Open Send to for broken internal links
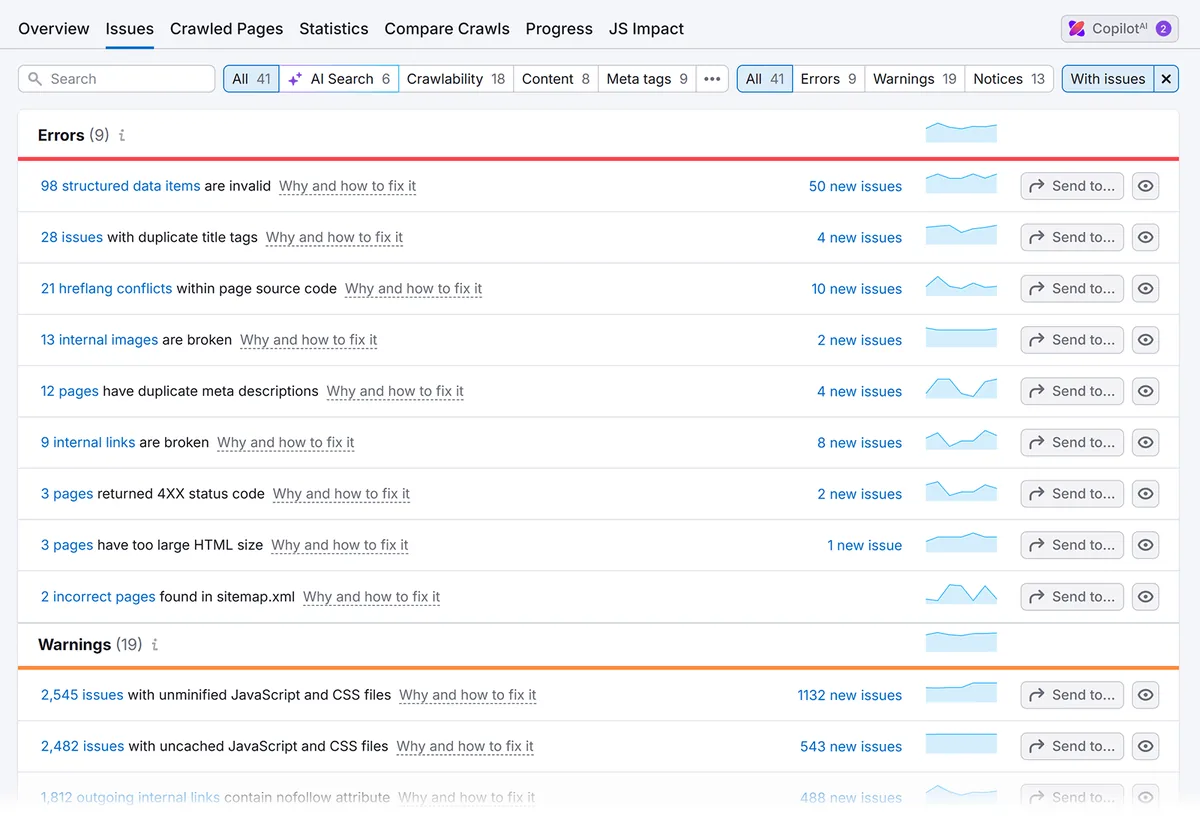 (x=1072, y=442)
